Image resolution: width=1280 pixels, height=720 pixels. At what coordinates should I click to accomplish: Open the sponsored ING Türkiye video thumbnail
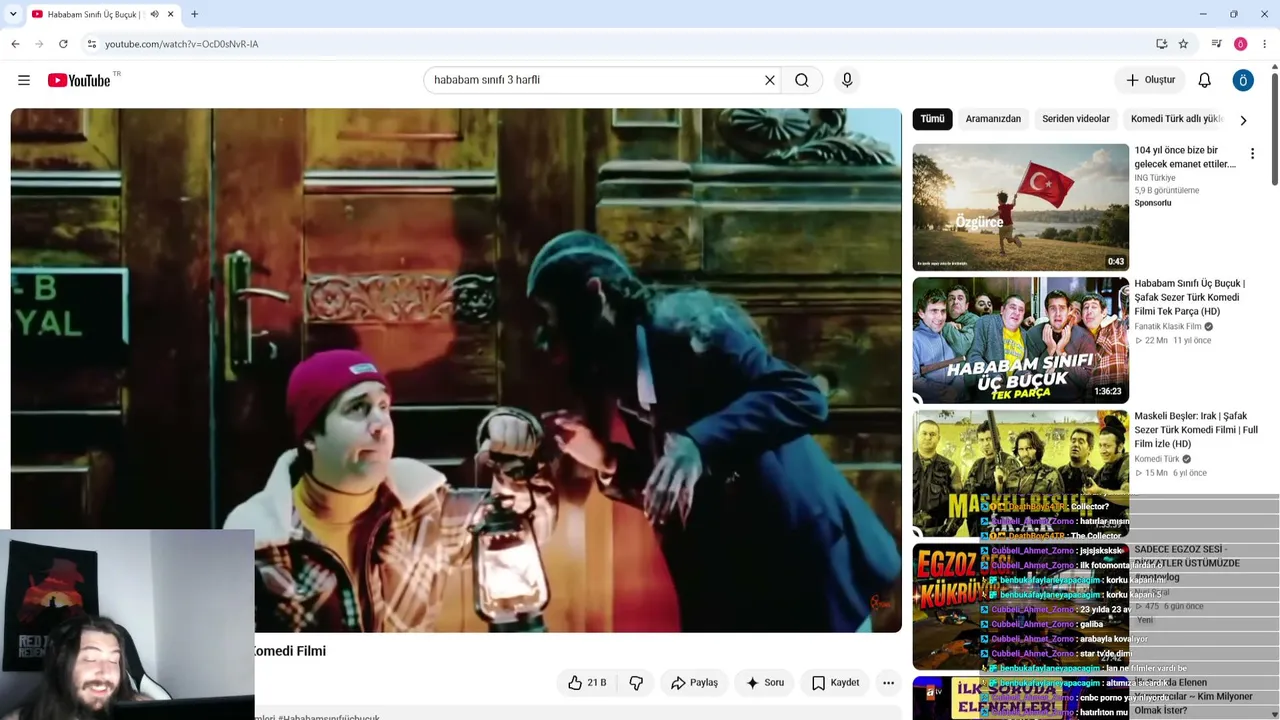(1021, 207)
